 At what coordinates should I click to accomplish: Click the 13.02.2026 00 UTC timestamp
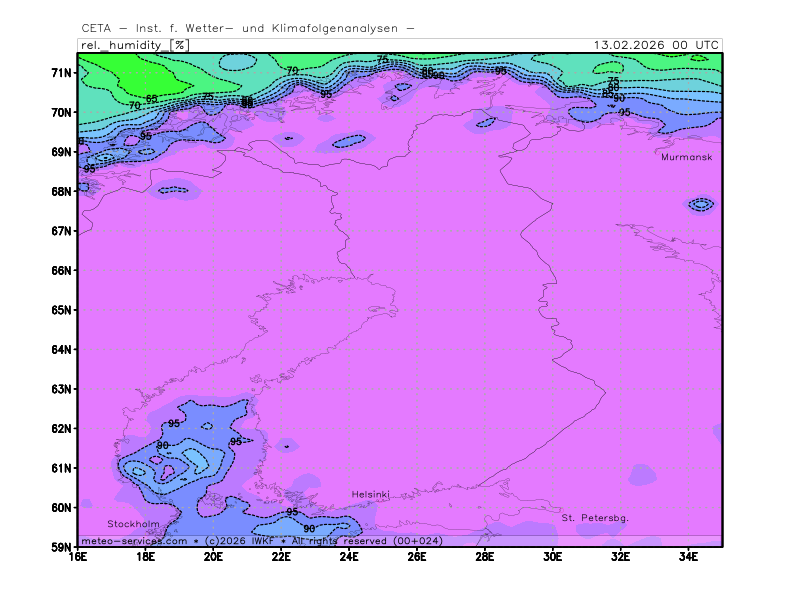point(655,45)
